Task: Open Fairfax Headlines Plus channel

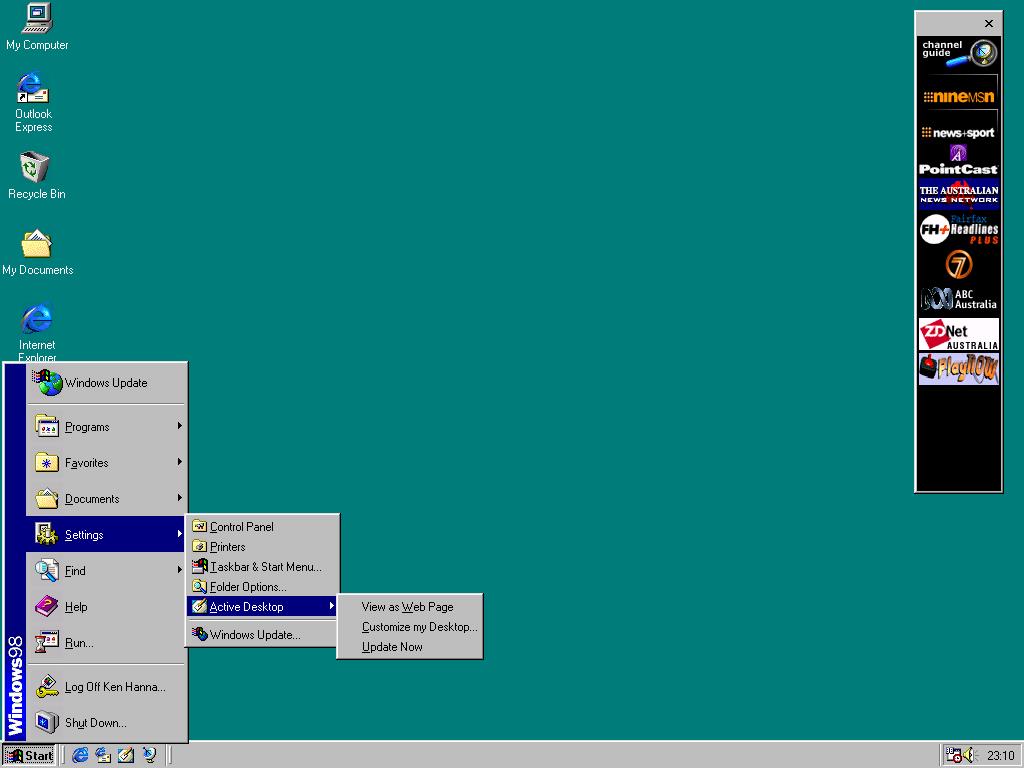Action: 958,229
